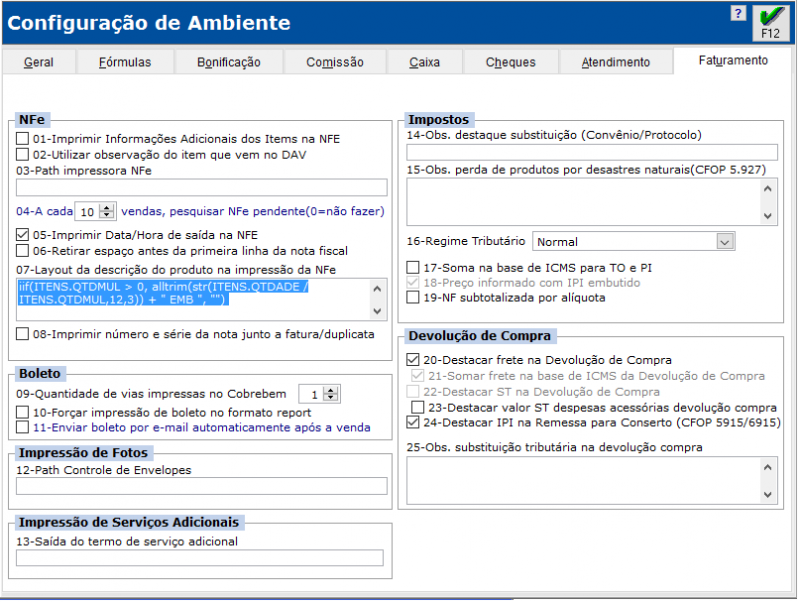Enable 19-NF subtotalizada por alíquota checkbox
This screenshot has width=800, height=602.
tap(414, 297)
